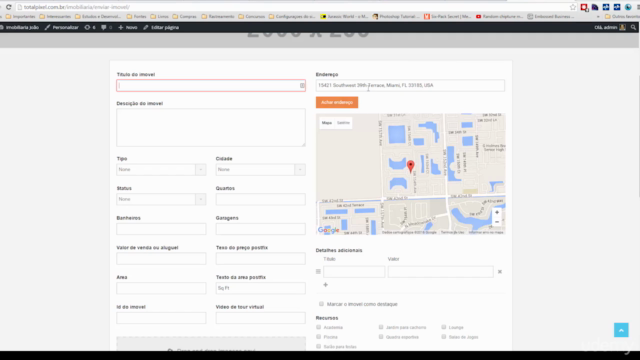The height and width of the screenshot is (360, 640).
Task: Open the updates counter in admin bar
Action: [x=90, y=27]
